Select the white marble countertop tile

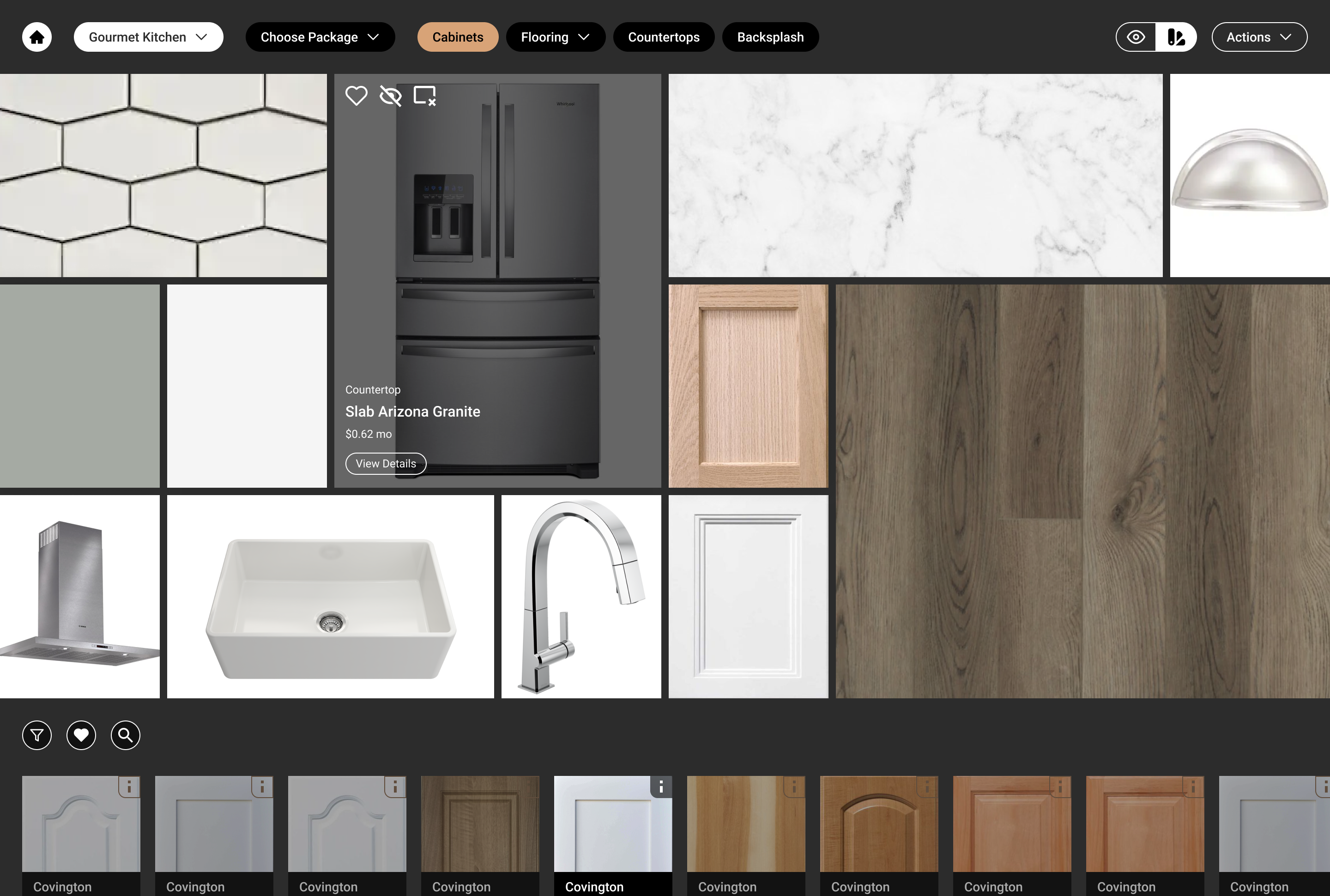pos(915,176)
